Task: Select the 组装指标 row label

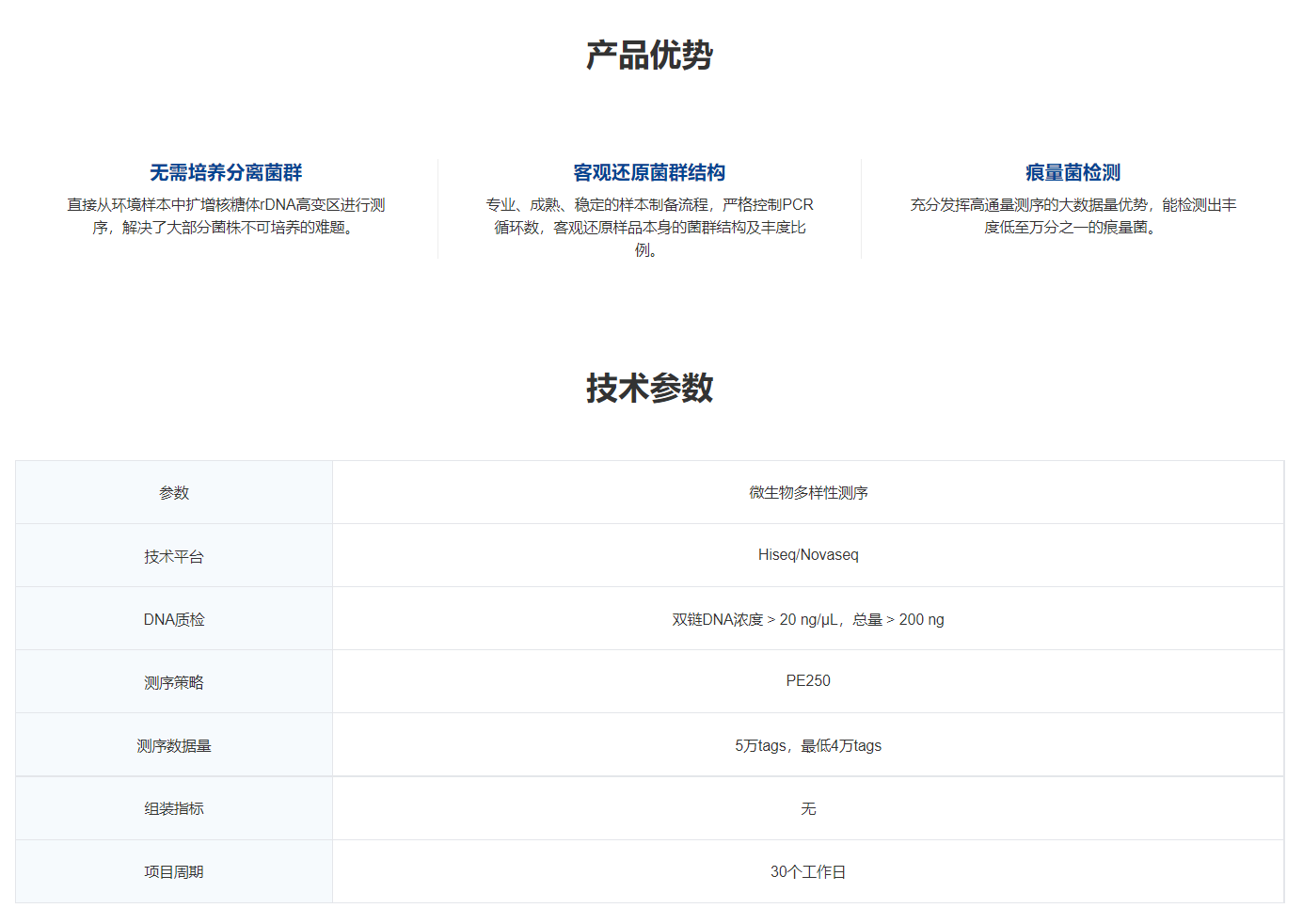Action: pos(174,809)
